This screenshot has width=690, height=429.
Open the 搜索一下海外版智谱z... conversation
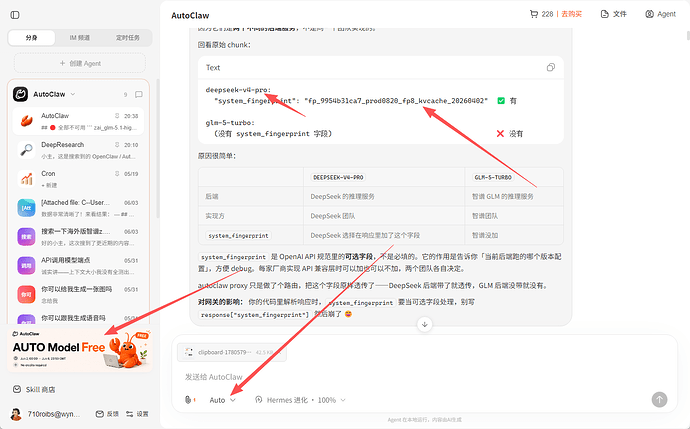(x=75, y=231)
